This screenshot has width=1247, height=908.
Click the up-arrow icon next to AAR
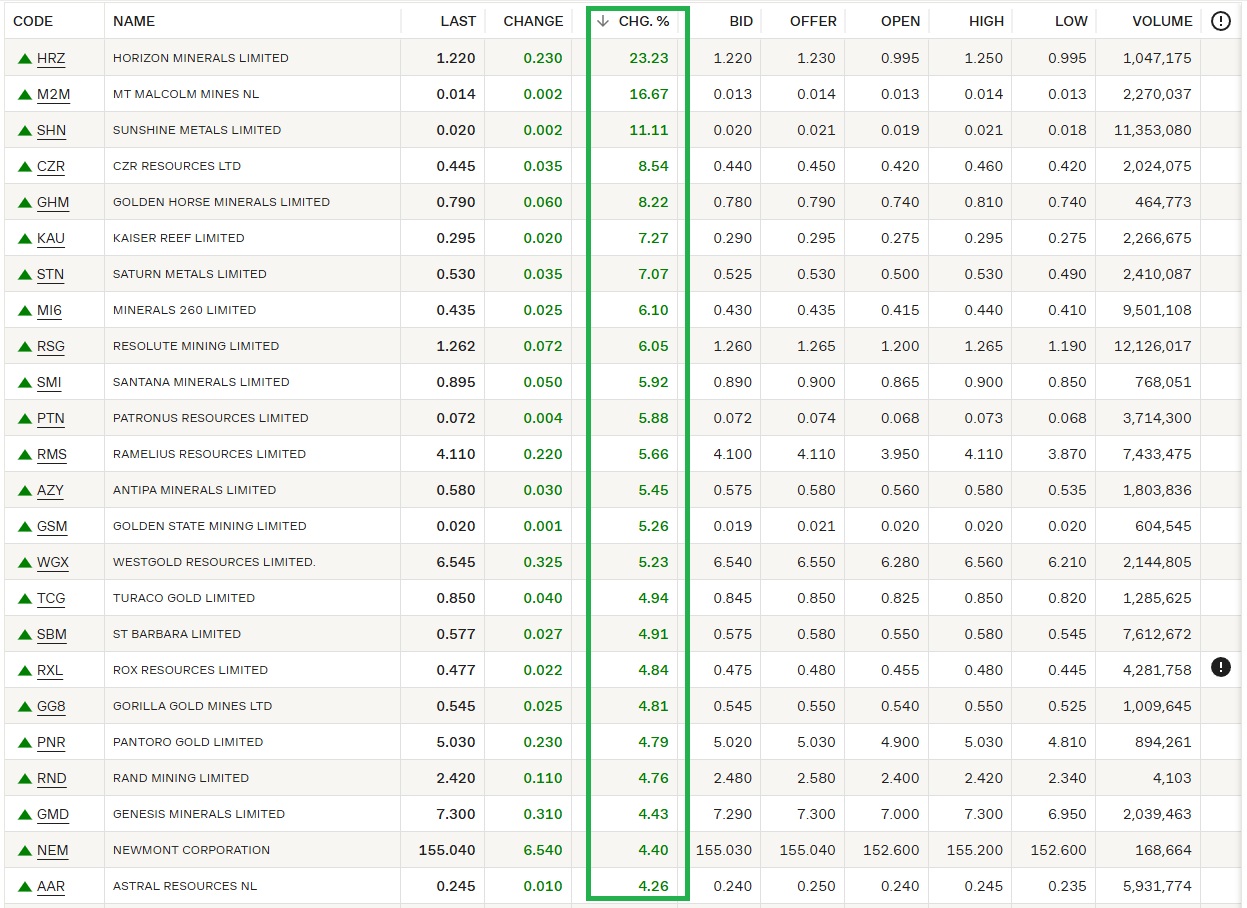(x=25, y=887)
